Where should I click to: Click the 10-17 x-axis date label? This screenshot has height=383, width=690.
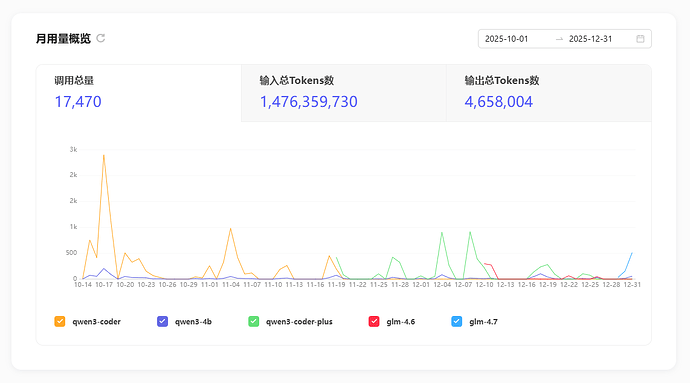pyautogui.click(x=104, y=285)
